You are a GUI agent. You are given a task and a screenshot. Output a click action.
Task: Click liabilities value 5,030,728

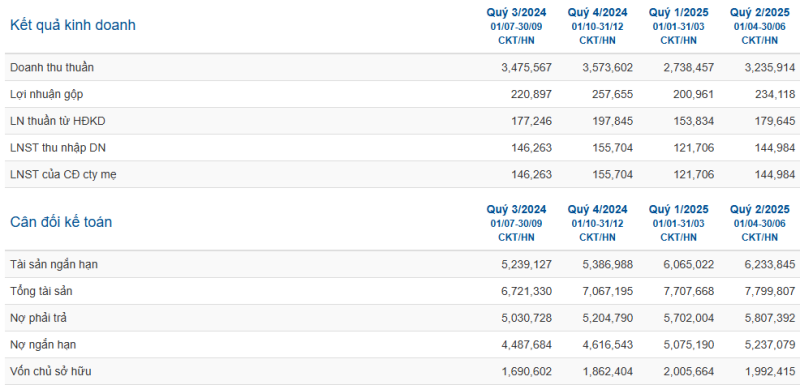click(x=526, y=318)
